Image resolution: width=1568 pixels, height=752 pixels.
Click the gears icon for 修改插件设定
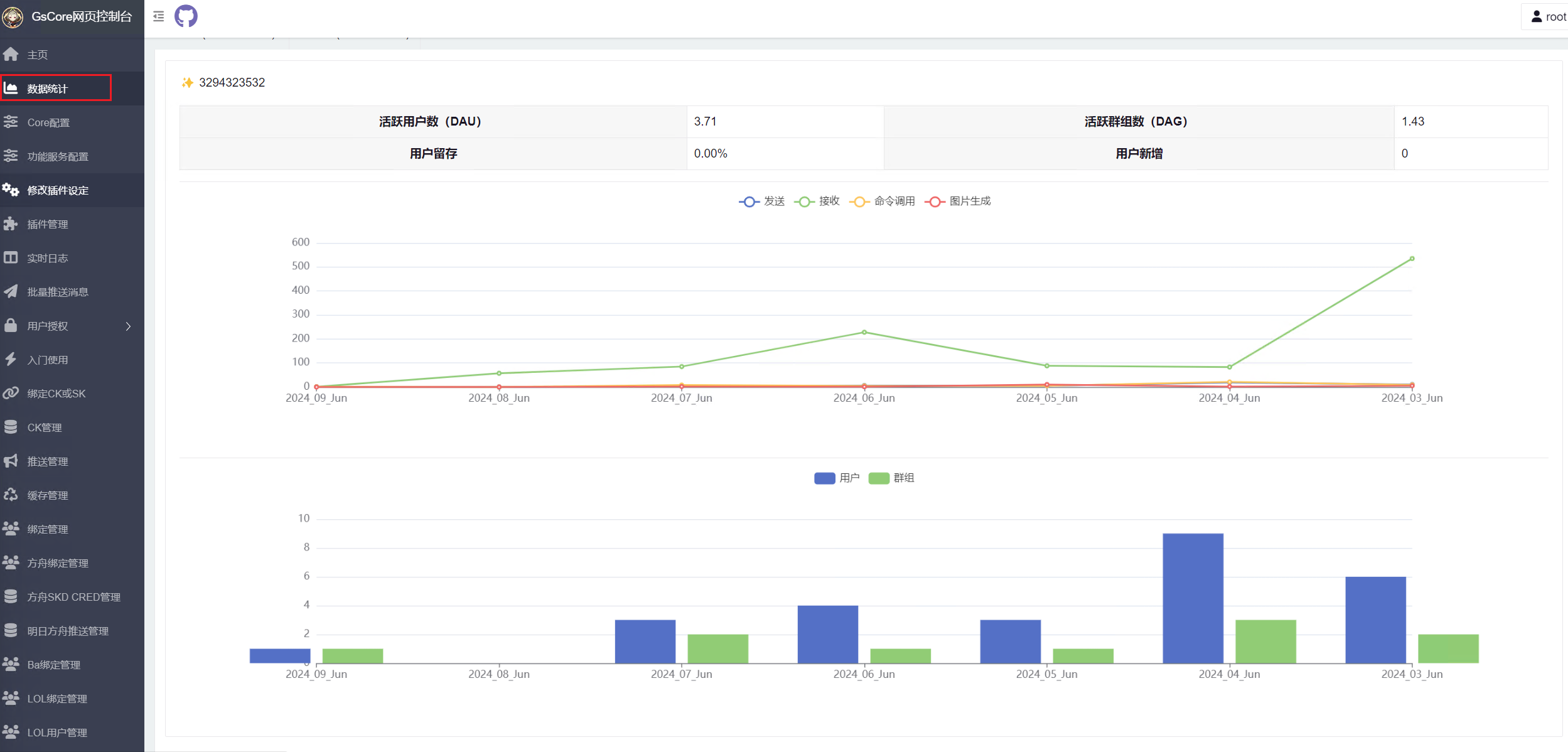pos(11,190)
